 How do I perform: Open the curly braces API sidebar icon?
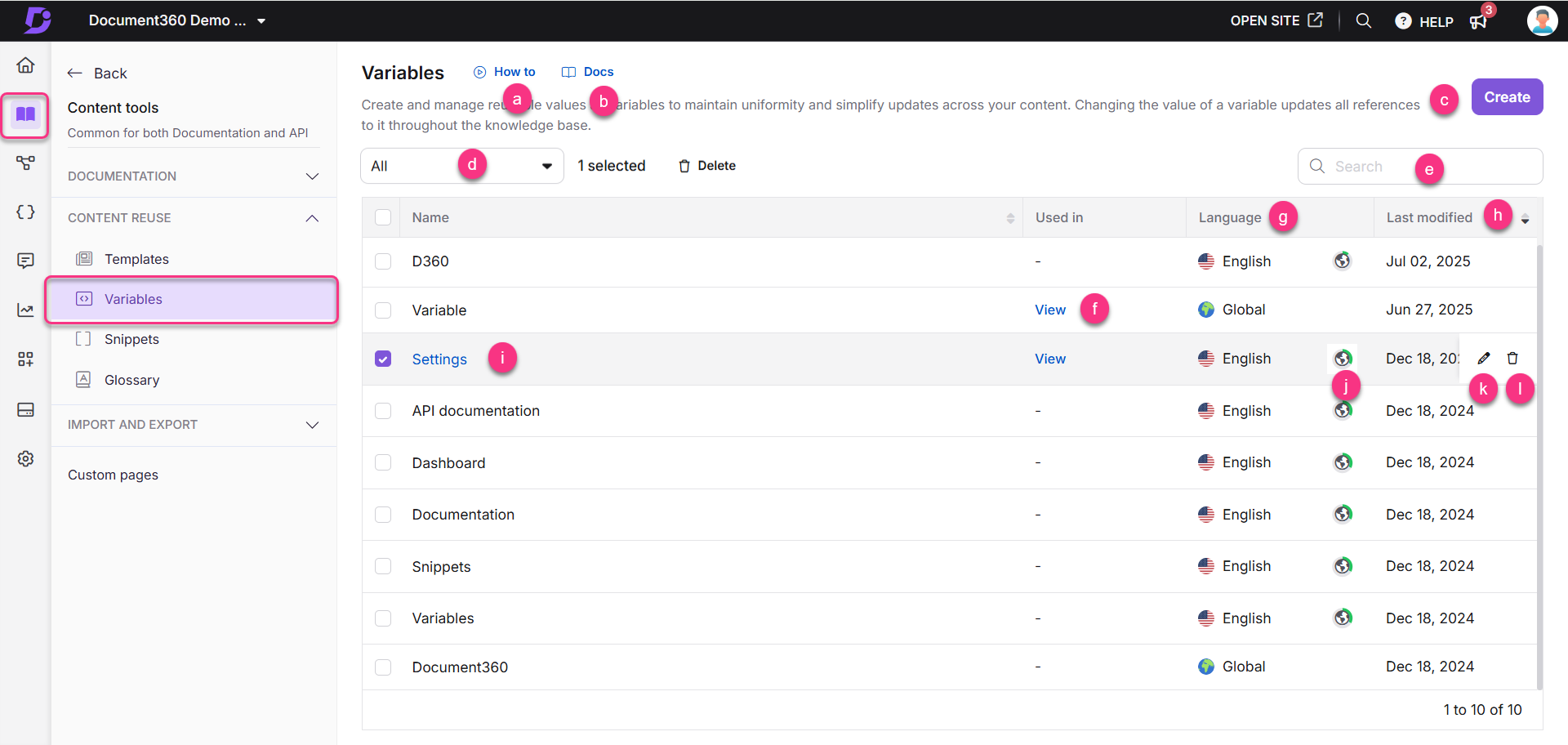25,212
